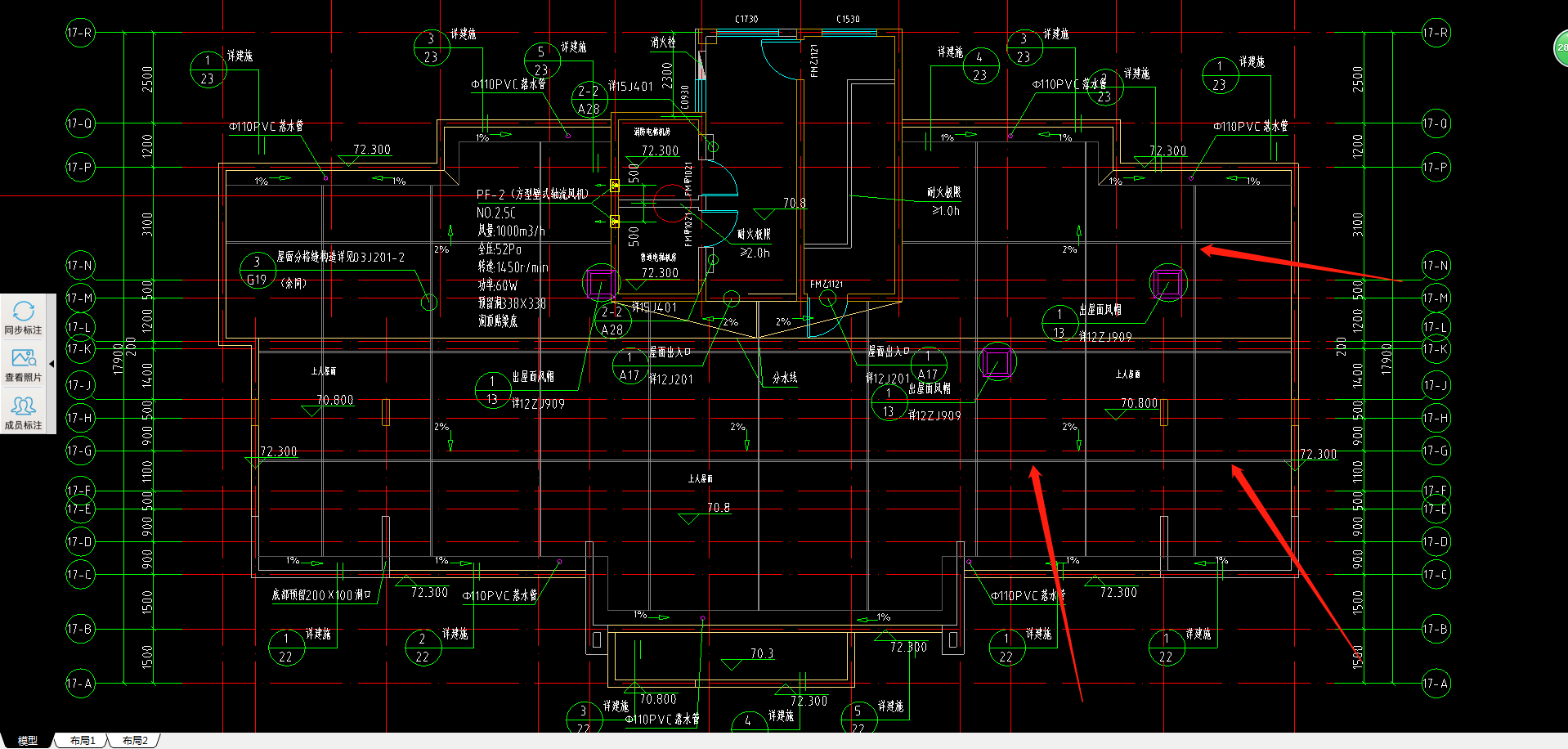Select the 全压:52Pa text line
This screenshot has width=1568, height=749.
coord(500,249)
